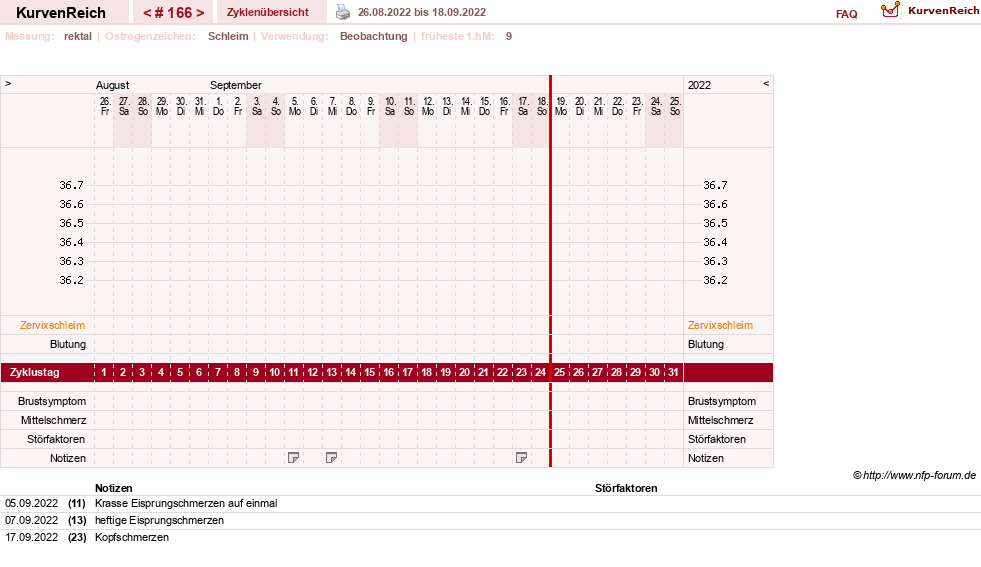
Task: Click note date 05.09.2022
Action: 31,503
